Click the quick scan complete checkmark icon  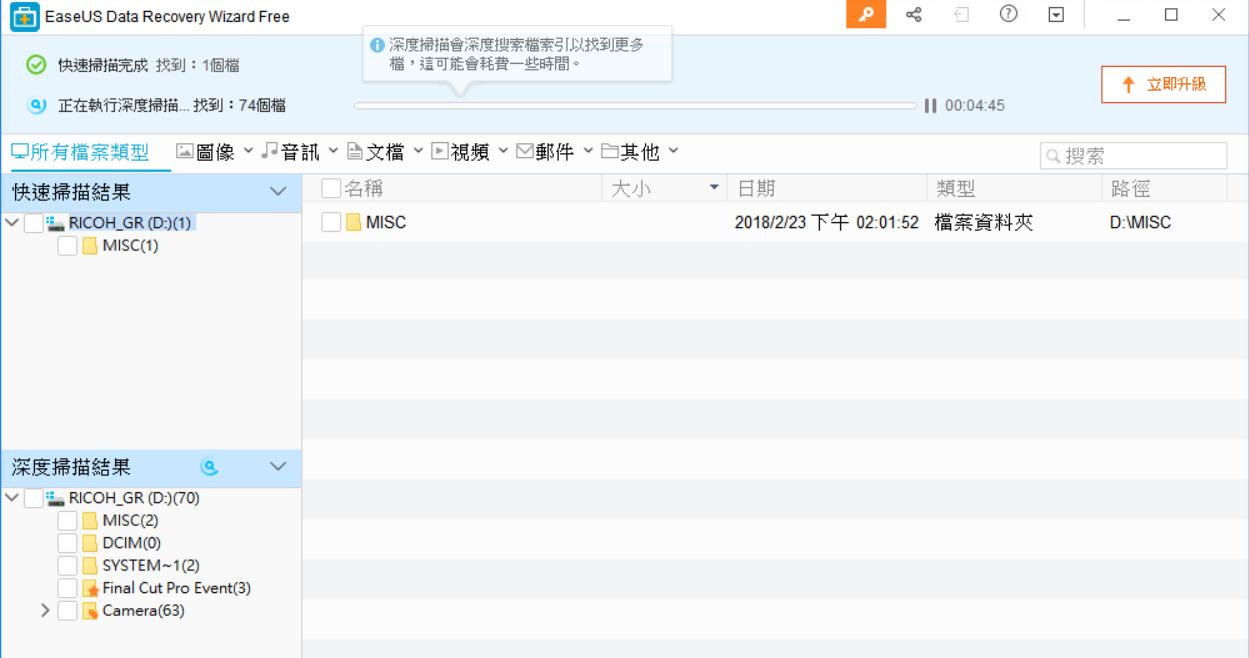click(36, 65)
